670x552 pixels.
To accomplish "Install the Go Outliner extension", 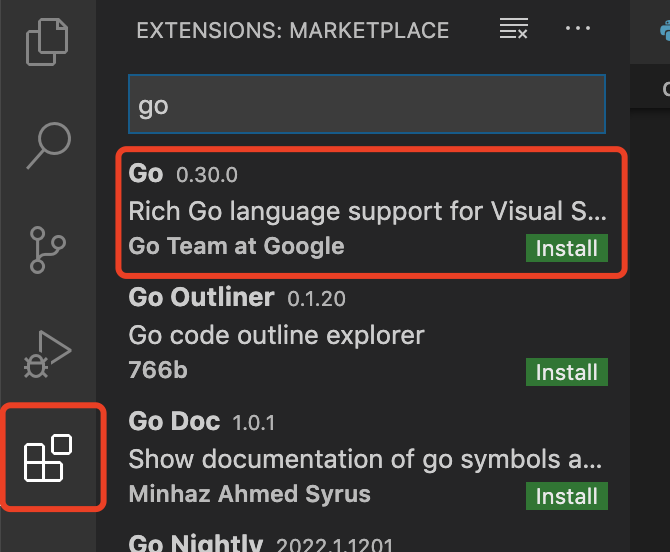I will [x=567, y=372].
